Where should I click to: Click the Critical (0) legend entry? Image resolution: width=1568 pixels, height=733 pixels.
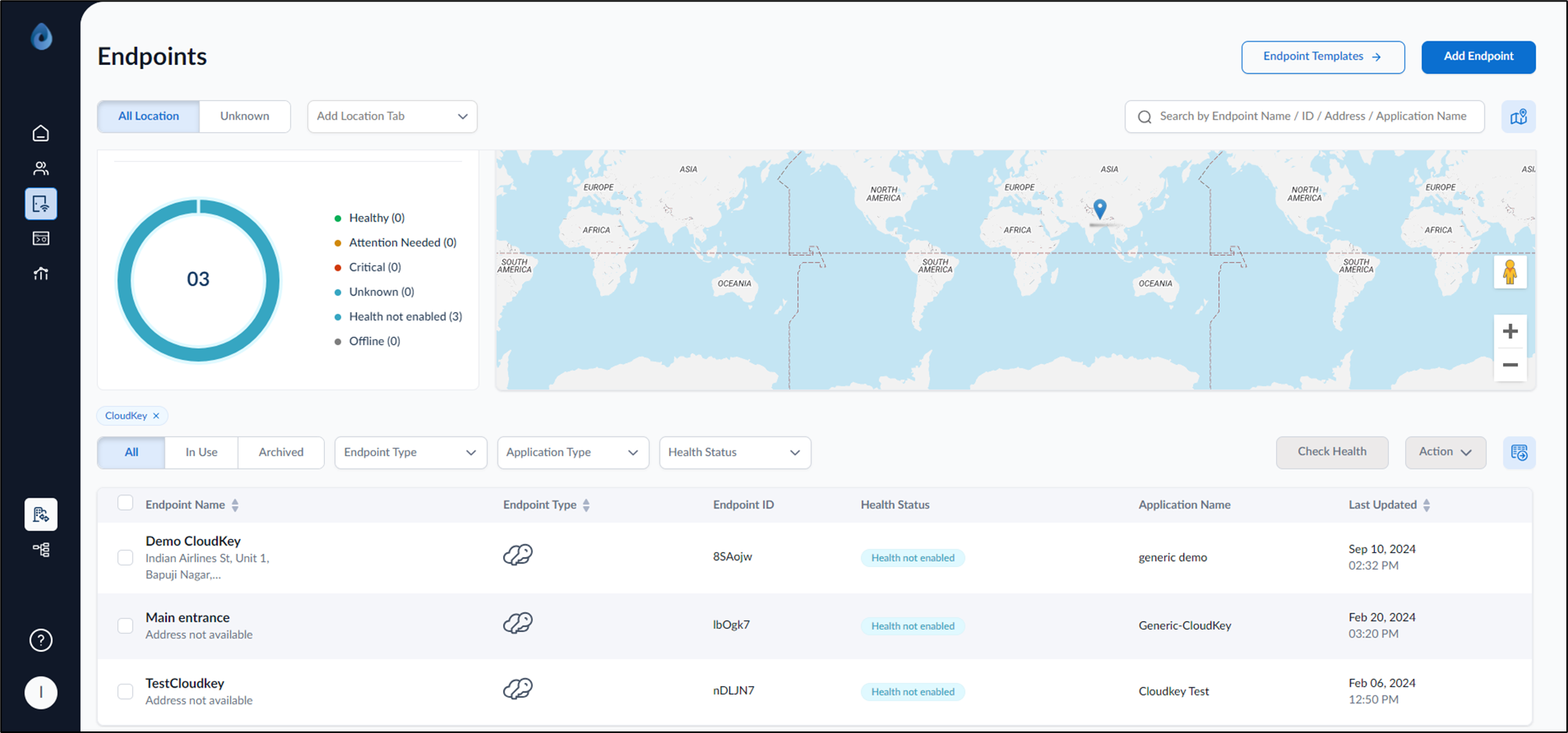click(x=368, y=268)
